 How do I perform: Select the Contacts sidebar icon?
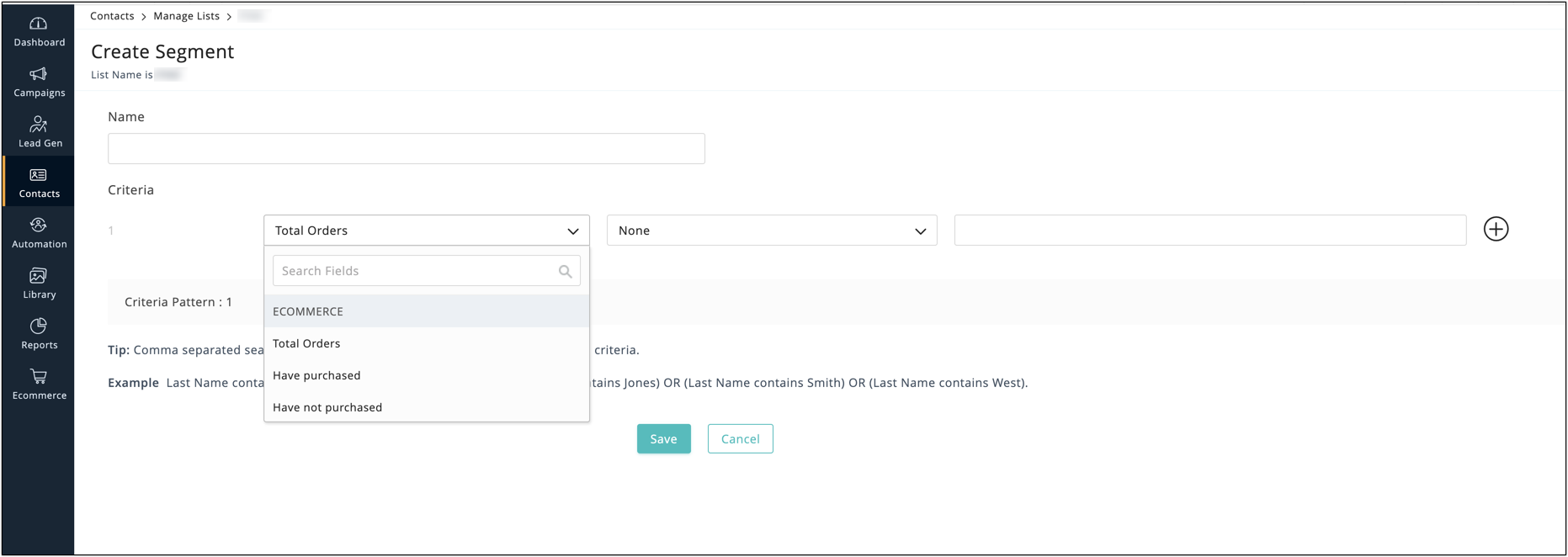(39, 175)
